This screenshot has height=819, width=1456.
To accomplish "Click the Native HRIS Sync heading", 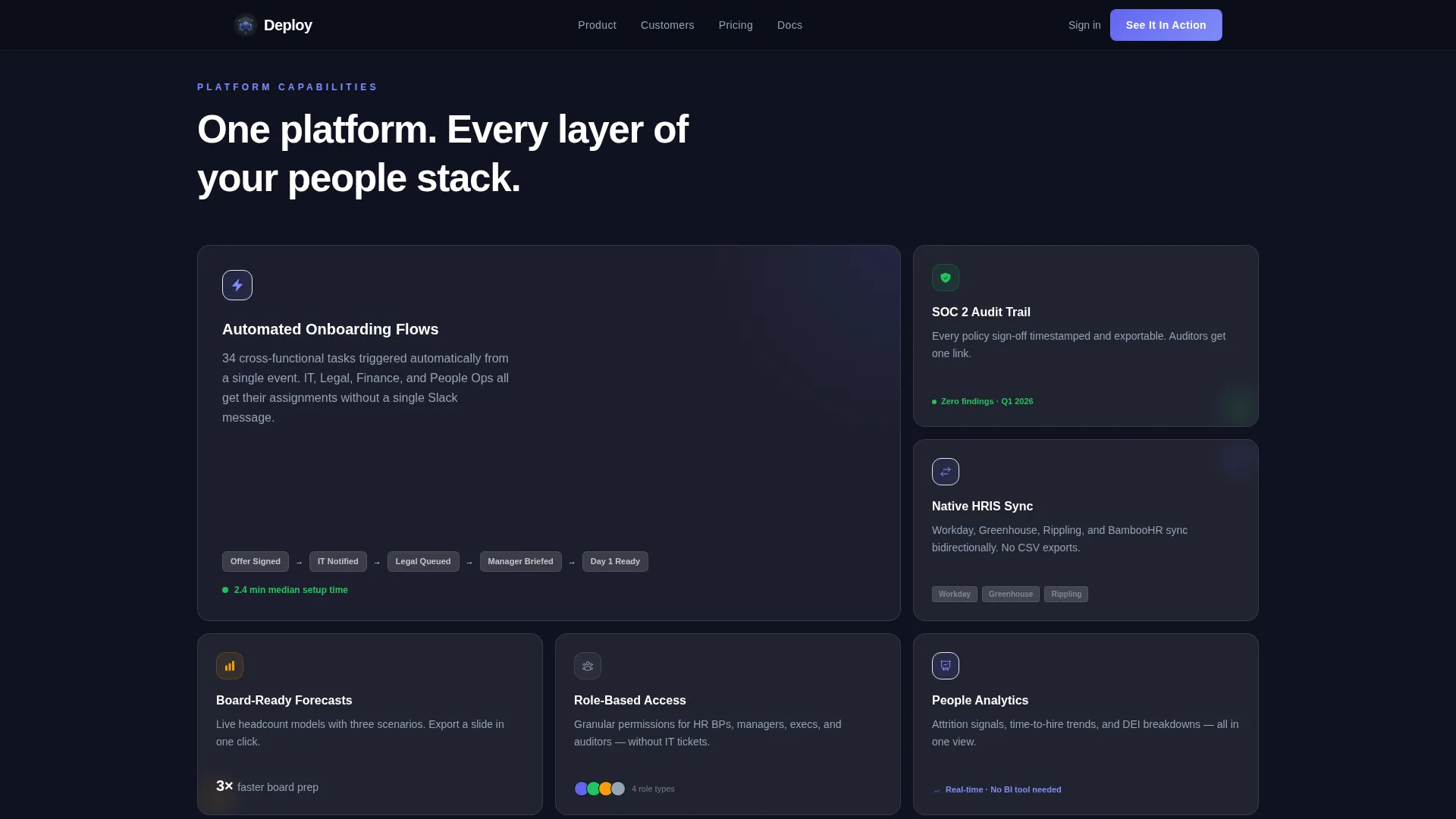I will [982, 506].
